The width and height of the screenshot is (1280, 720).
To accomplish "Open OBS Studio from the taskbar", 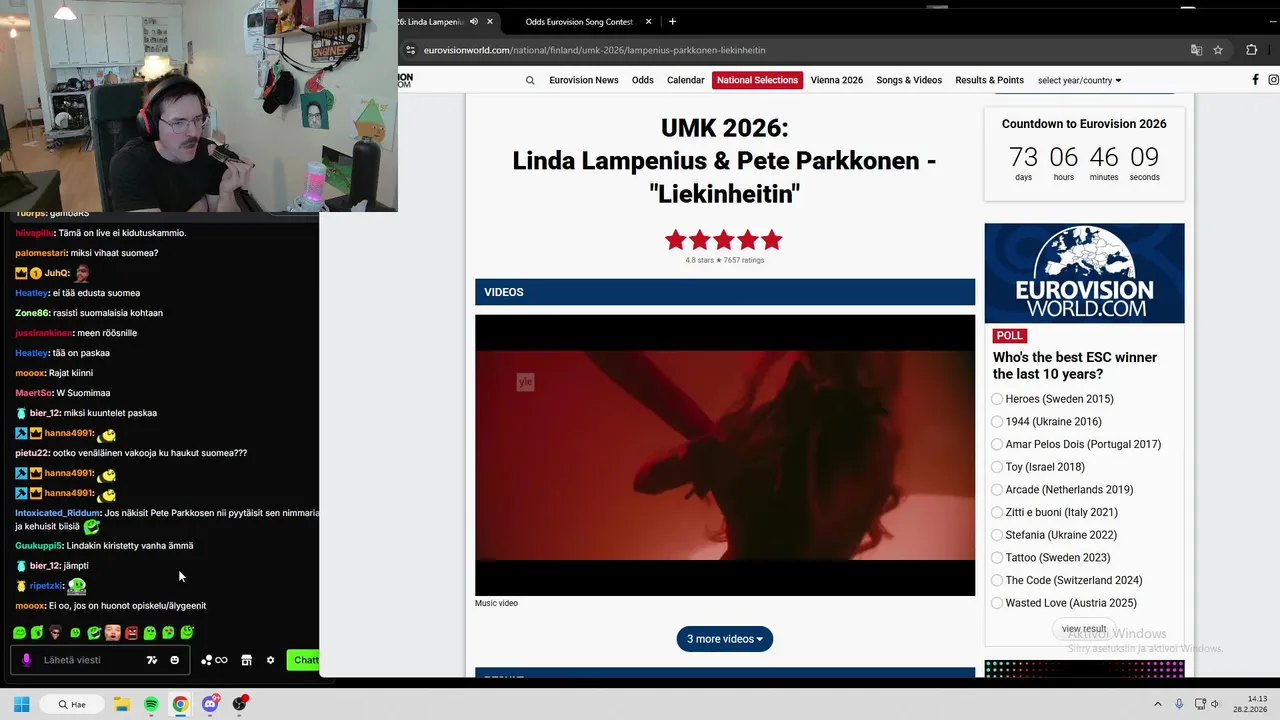I will point(239,704).
